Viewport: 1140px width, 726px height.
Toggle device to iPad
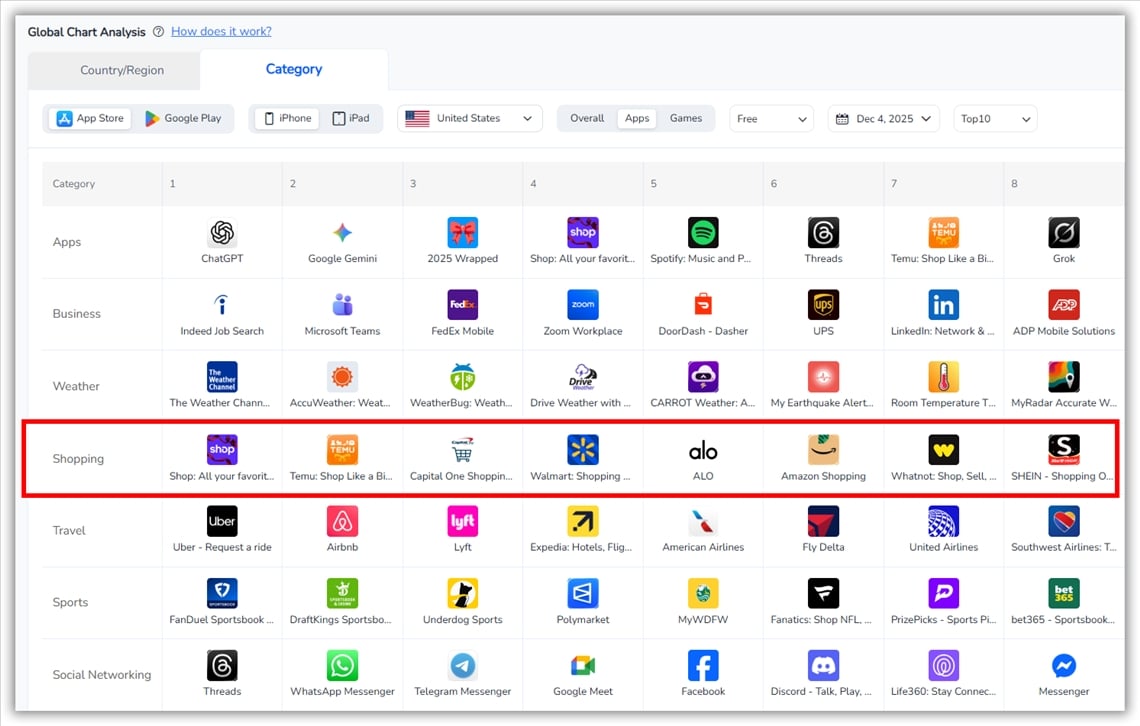coord(351,118)
